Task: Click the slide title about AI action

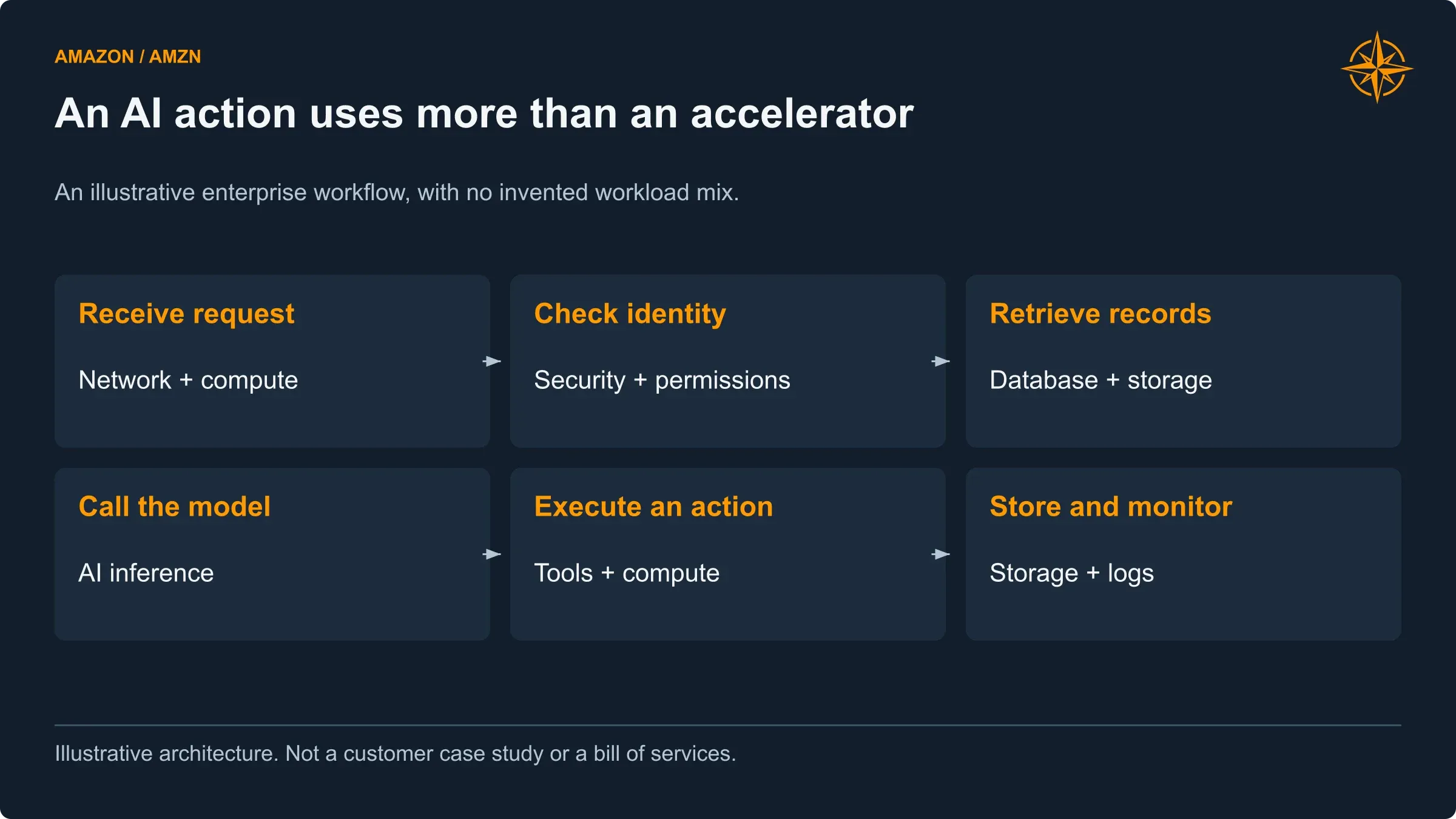Action: coord(484,113)
